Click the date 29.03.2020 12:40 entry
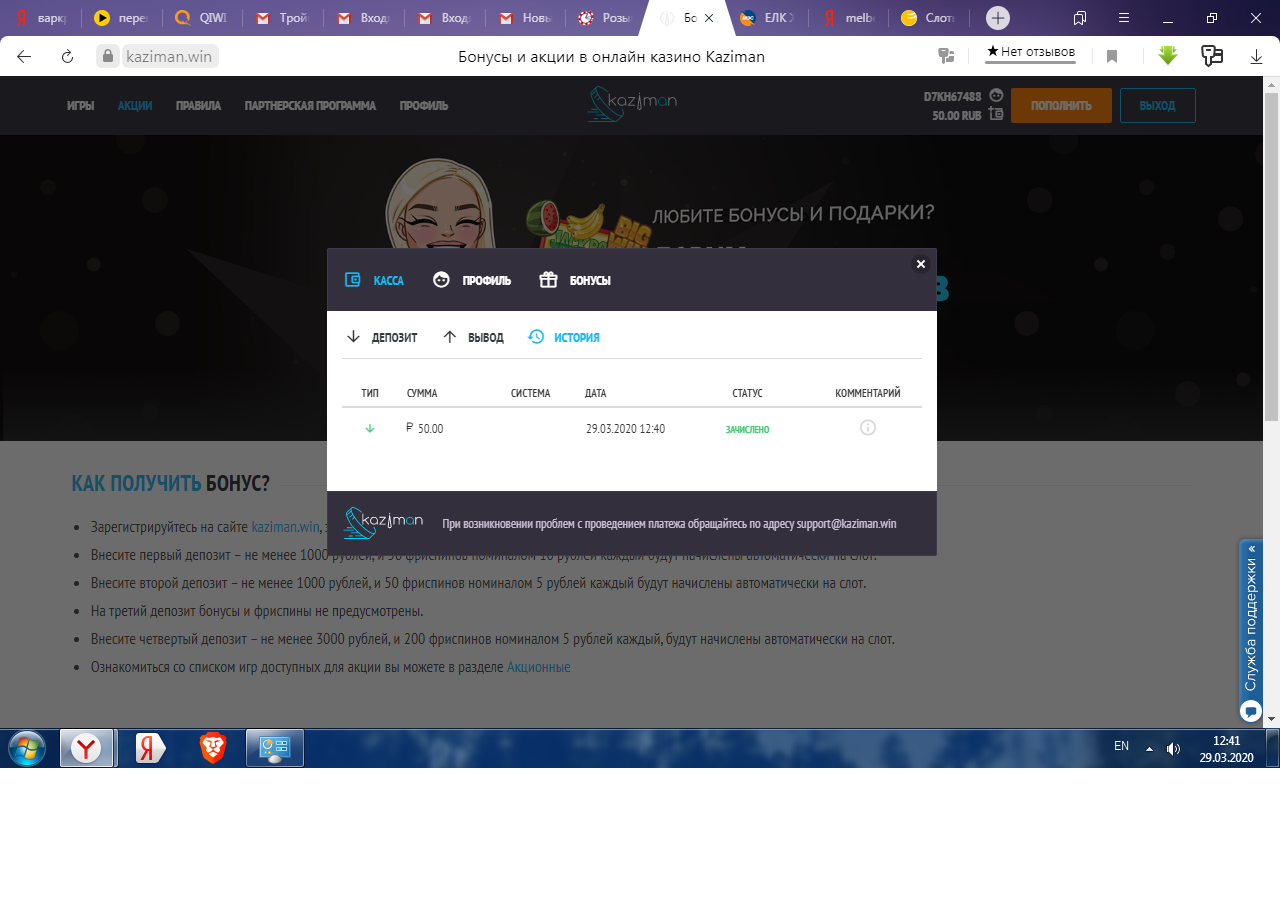This screenshot has height=912, width=1280. point(625,428)
